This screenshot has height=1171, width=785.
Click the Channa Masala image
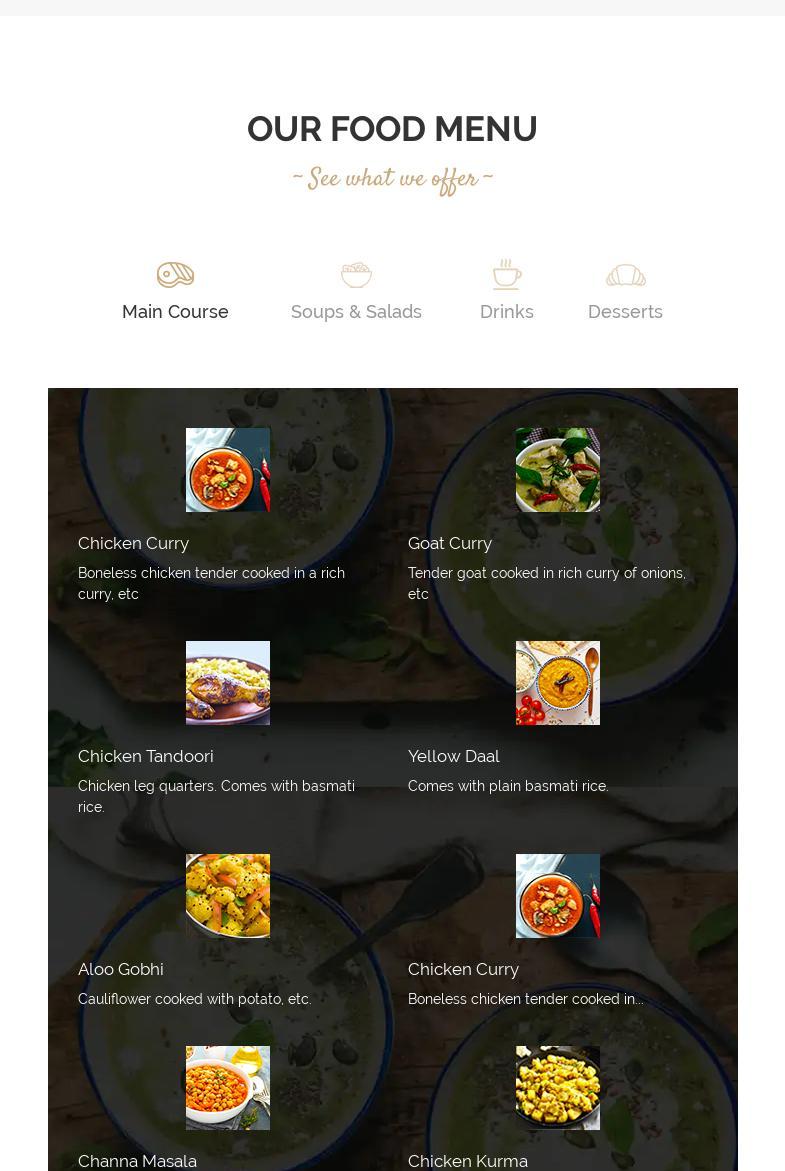click(x=228, y=1087)
